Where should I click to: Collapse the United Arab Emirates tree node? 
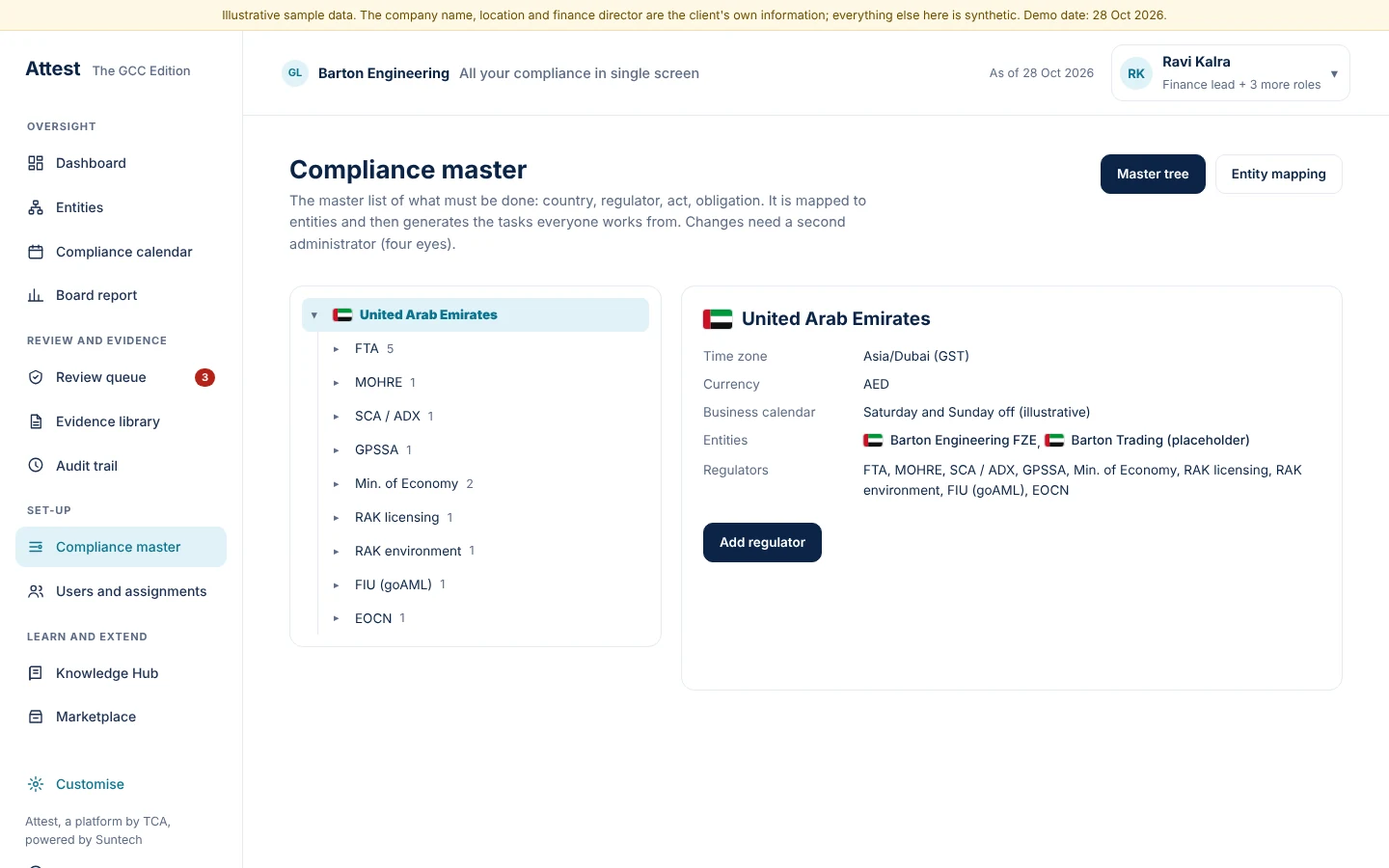coord(314,315)
